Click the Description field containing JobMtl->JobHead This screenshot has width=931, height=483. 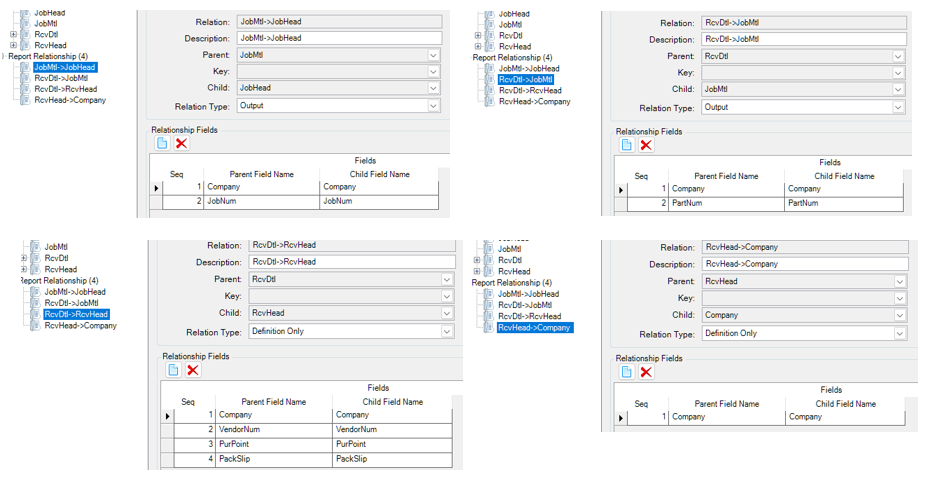pyautogui.click(x=339, y=38)
